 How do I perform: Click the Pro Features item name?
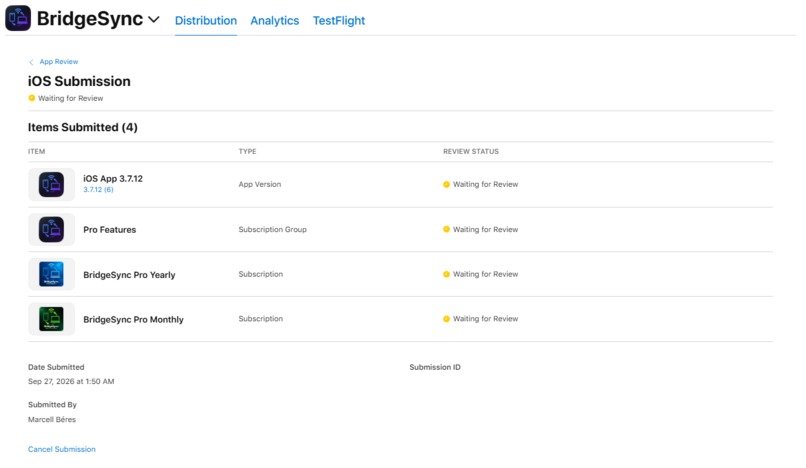[109, 230]
